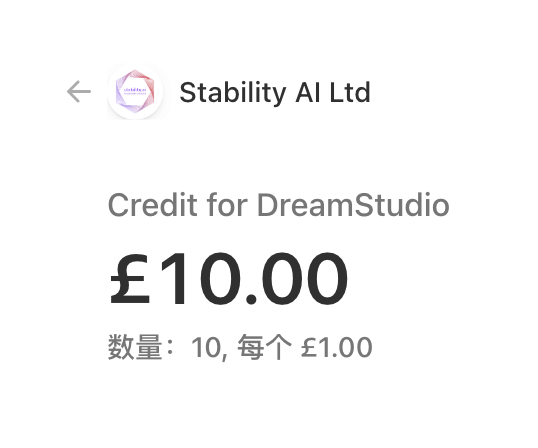Pick the word for in product title
The width and height of the screenshot is (538, 448).
[x=227, y=205]
